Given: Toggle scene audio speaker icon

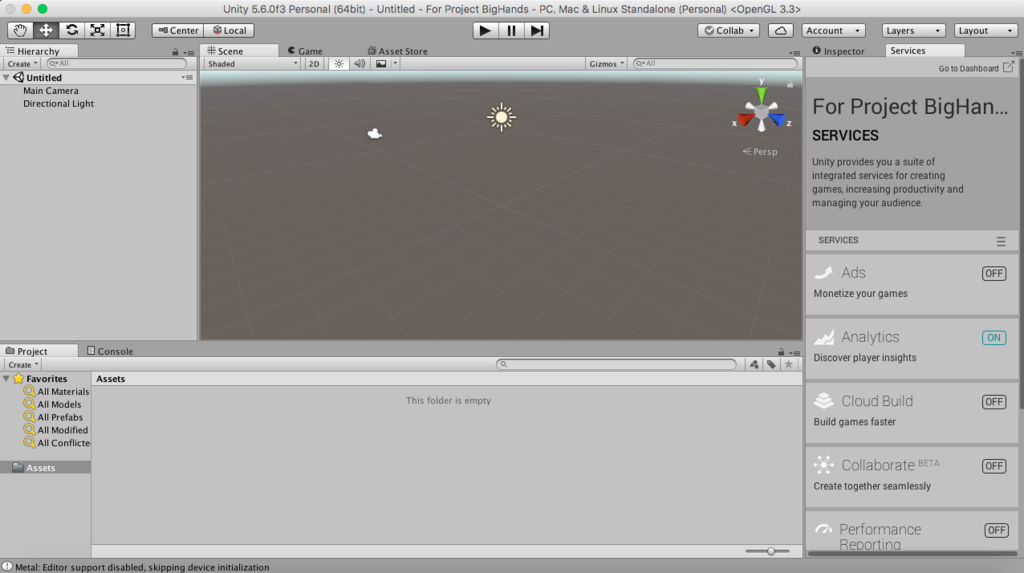Looking at the screenshot, I should (x=360, y=64).
